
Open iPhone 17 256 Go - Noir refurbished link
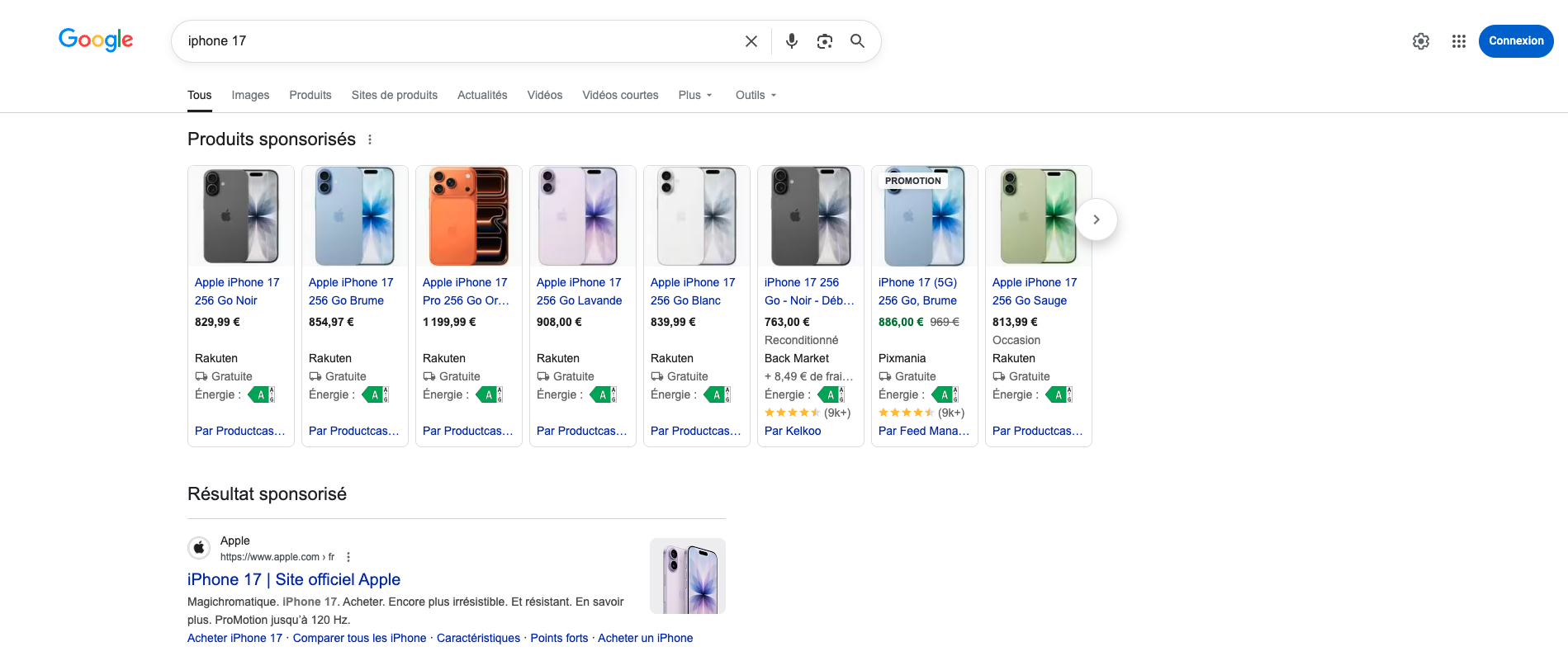tap(809, 291)
